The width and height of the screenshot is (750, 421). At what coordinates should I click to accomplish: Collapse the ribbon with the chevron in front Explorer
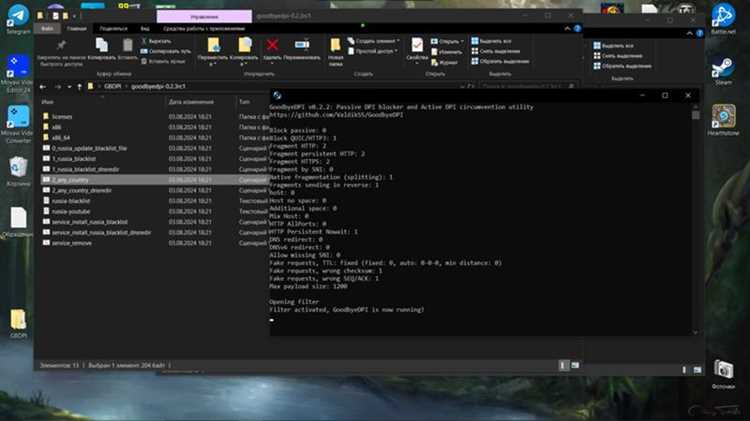(567, 29)
